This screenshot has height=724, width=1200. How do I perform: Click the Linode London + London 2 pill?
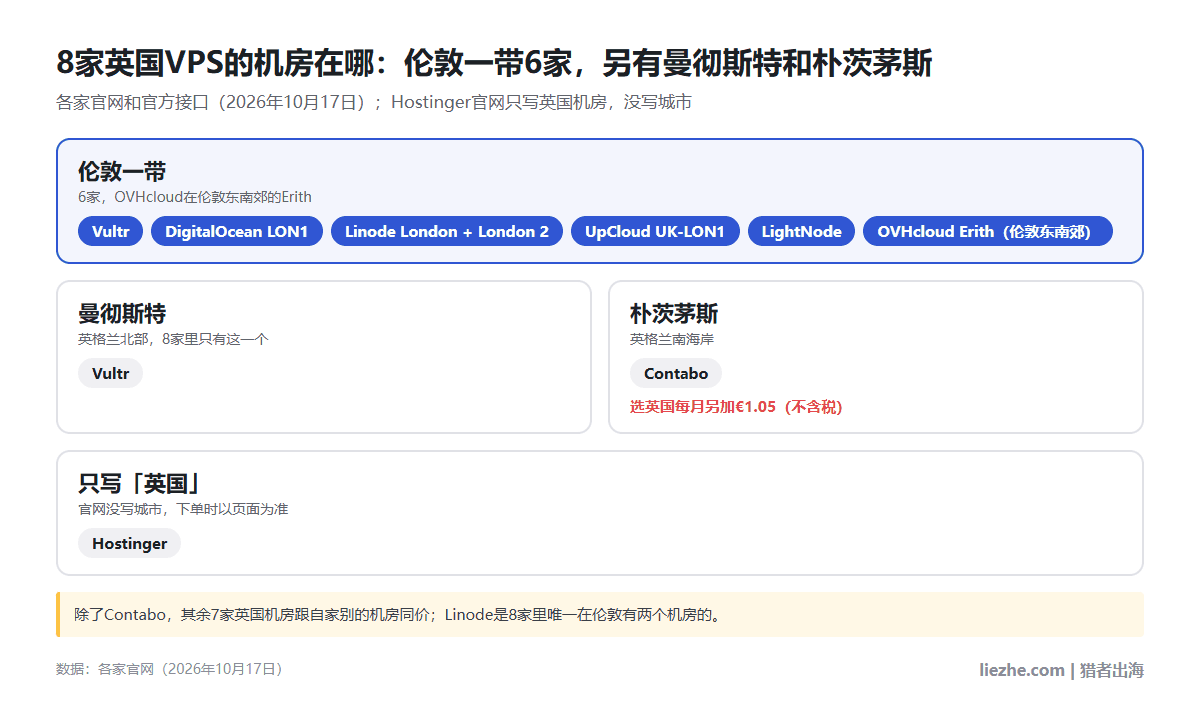click(447, 231)
